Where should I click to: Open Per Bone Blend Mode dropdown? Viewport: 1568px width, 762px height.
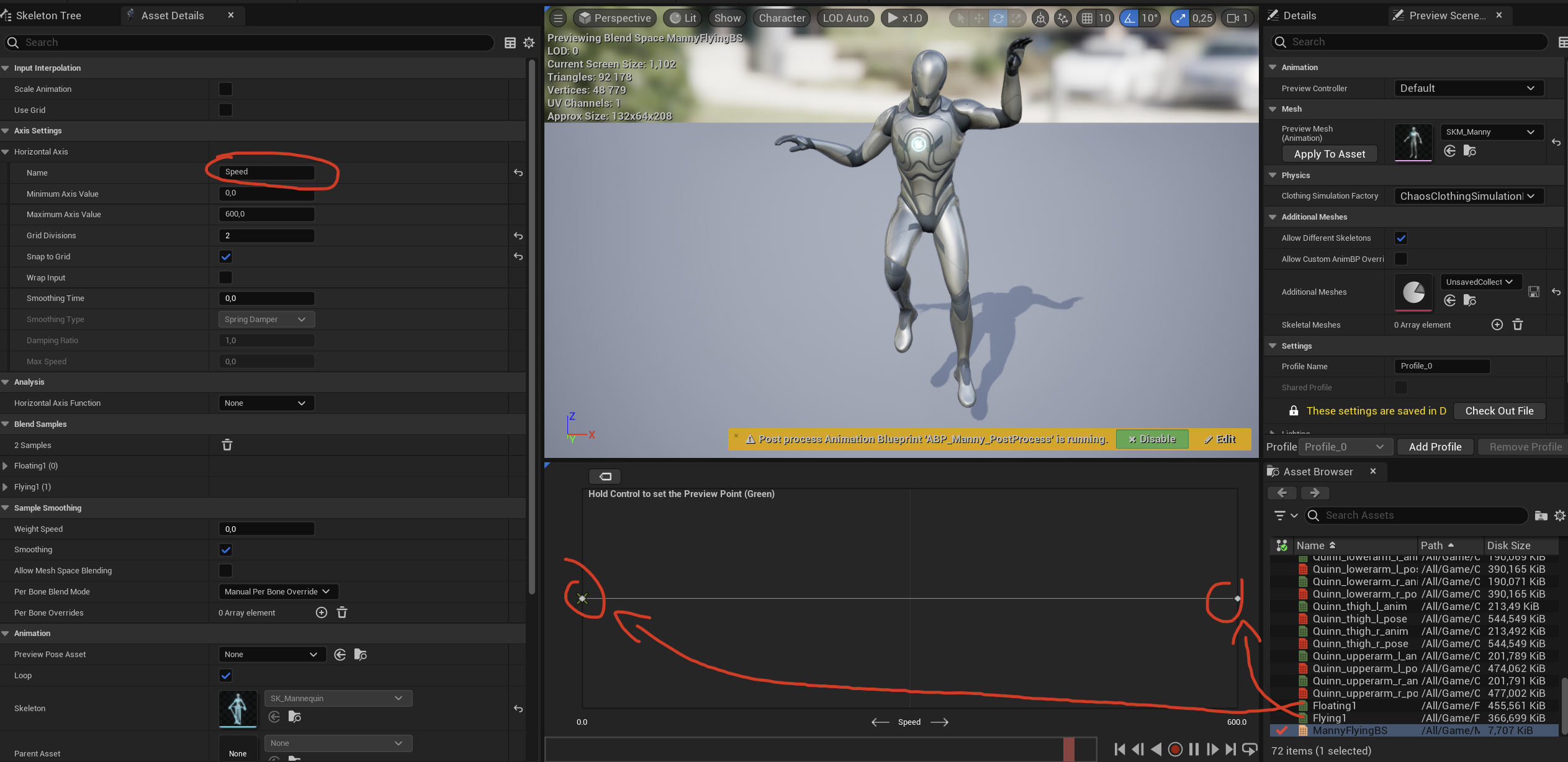coord(277,591)
